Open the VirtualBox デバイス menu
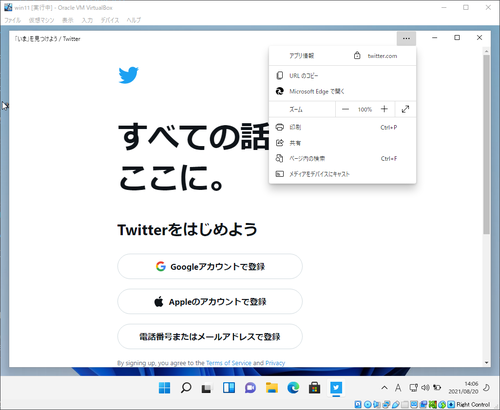 (110, 20)
